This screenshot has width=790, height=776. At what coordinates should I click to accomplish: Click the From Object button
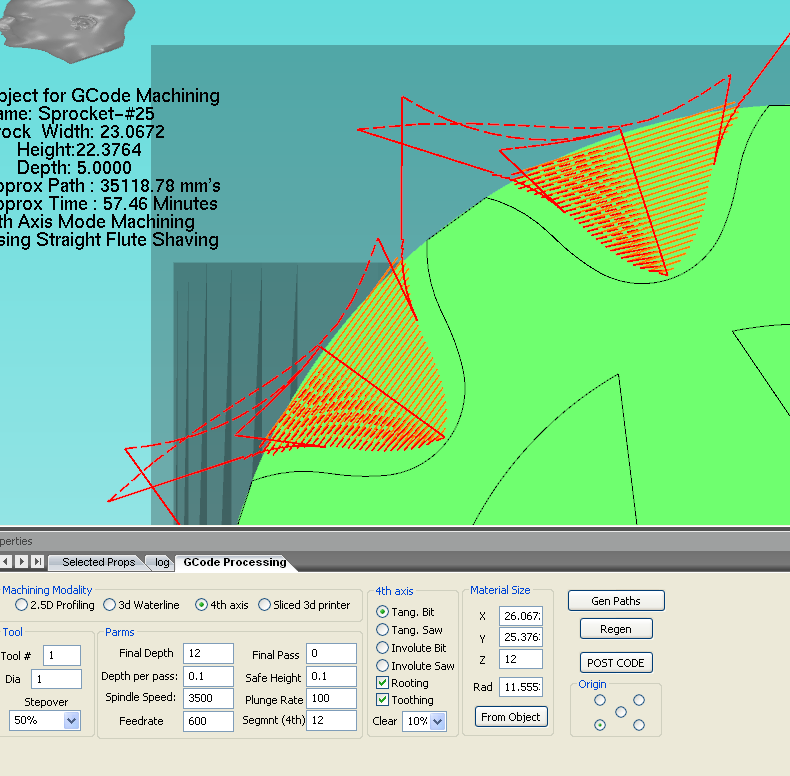click(511, 717)
